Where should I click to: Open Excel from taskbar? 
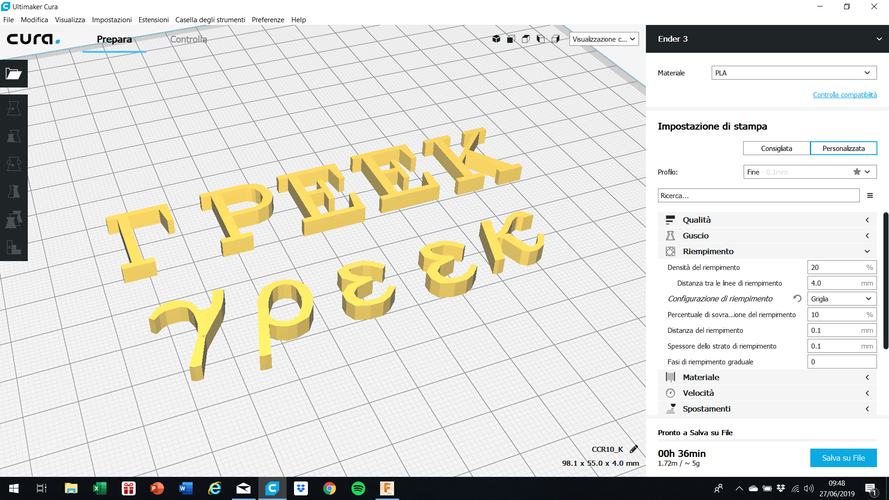[100, 488]
